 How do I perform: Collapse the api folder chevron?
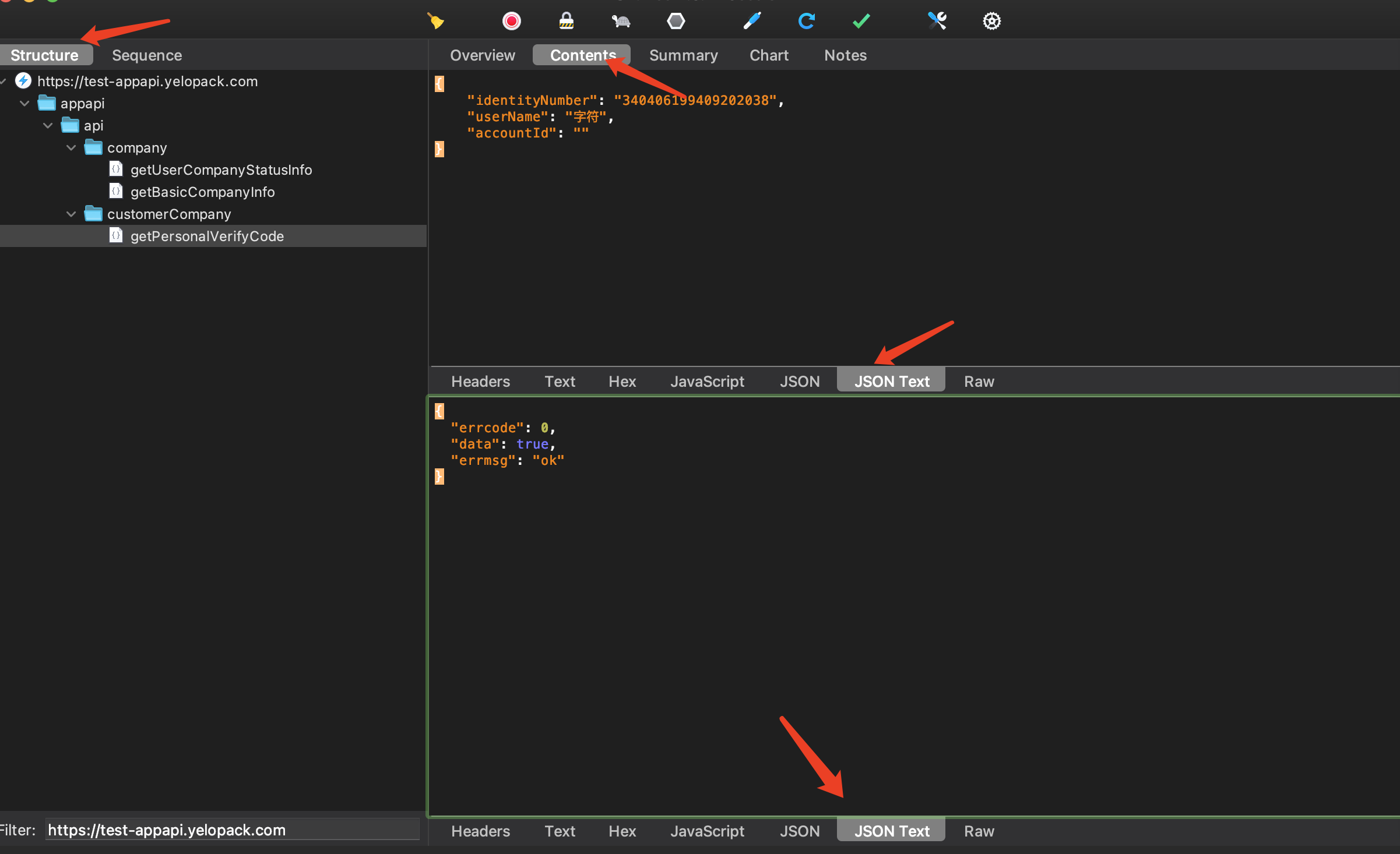[48, 125]
